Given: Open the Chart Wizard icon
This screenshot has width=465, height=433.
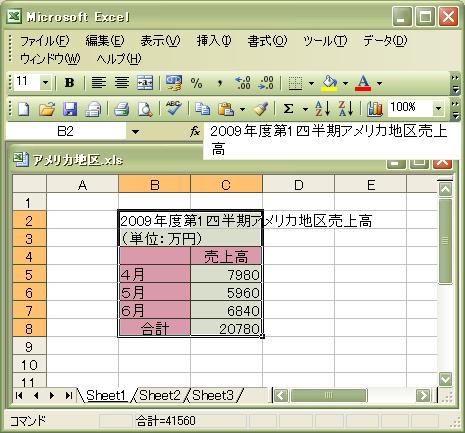Looking at the screenshot, I should coord(375,109).
